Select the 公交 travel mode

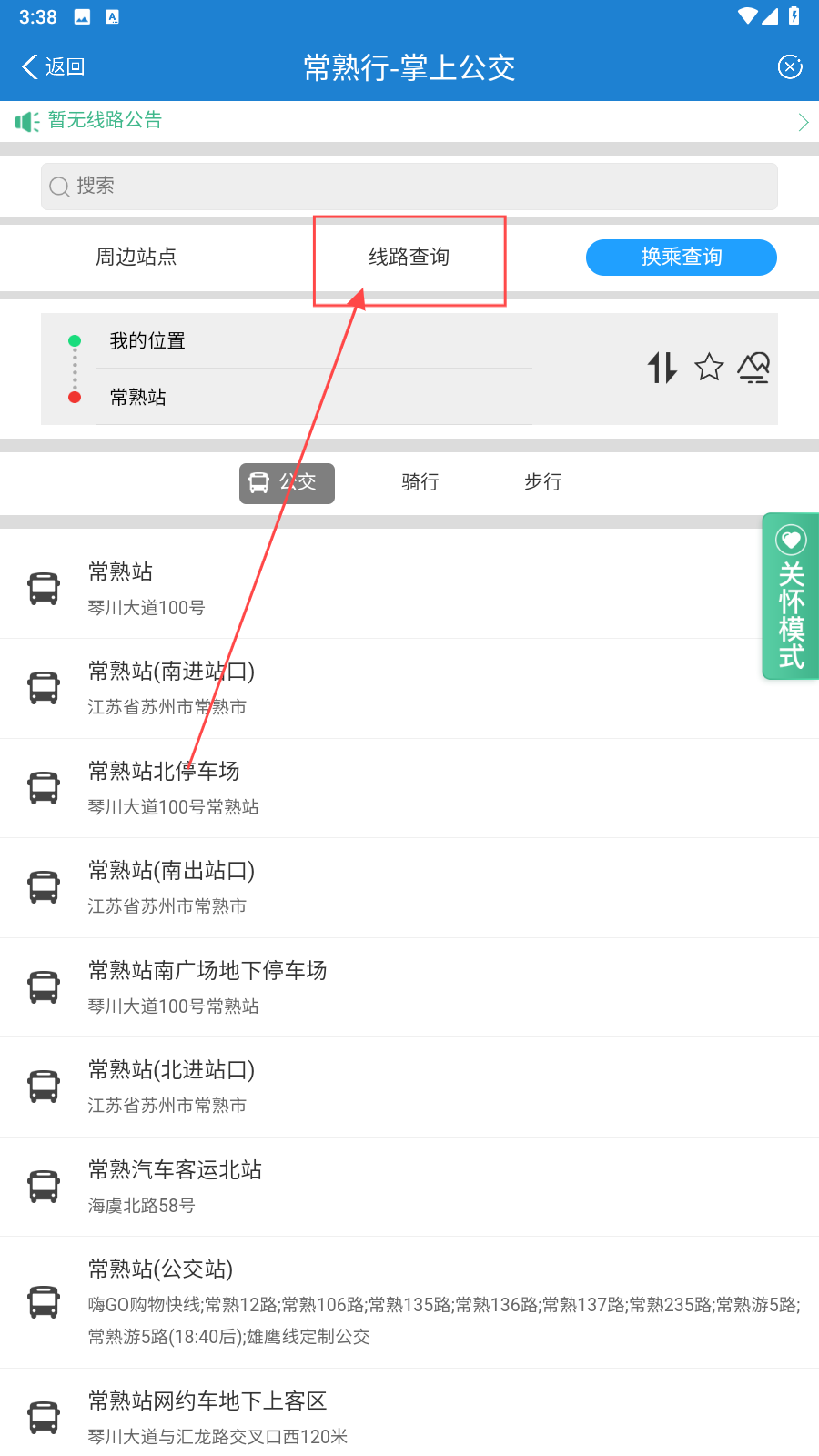287,482
